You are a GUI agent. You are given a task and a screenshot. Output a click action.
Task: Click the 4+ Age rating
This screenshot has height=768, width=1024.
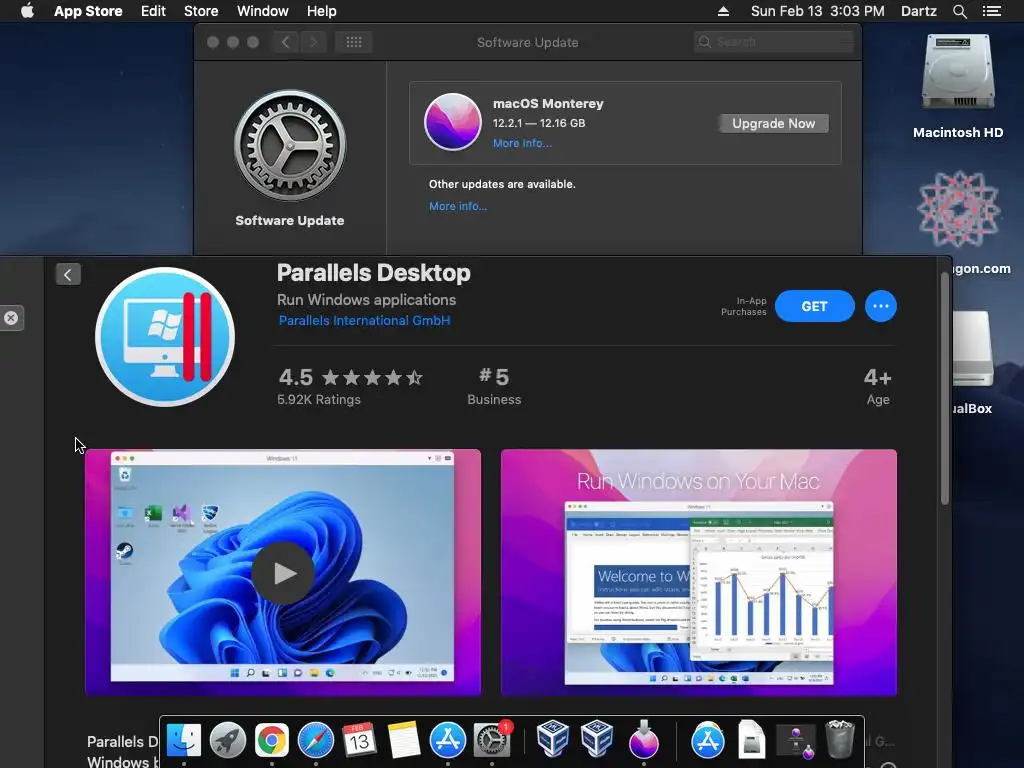(878, 385)
